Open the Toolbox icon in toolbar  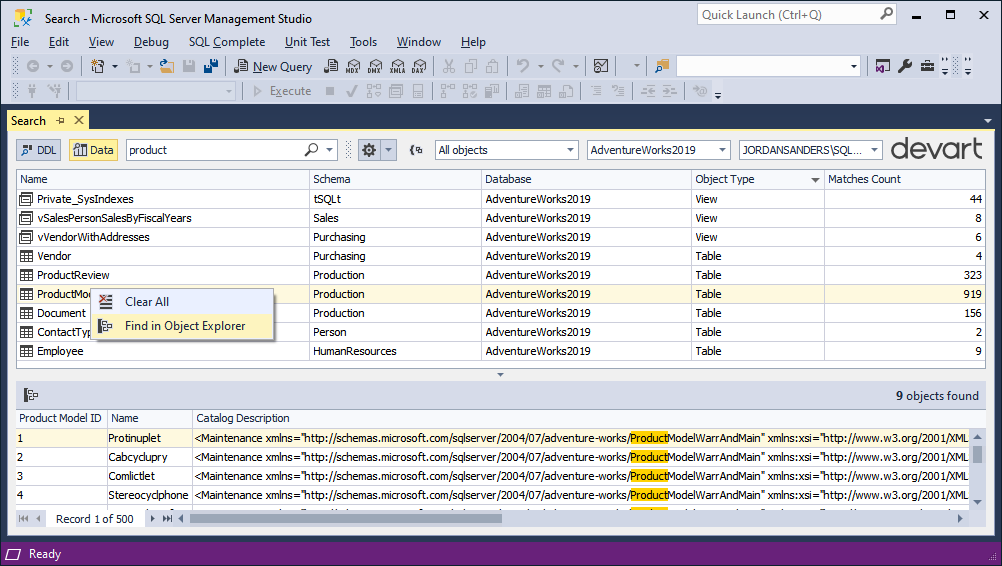927,66
